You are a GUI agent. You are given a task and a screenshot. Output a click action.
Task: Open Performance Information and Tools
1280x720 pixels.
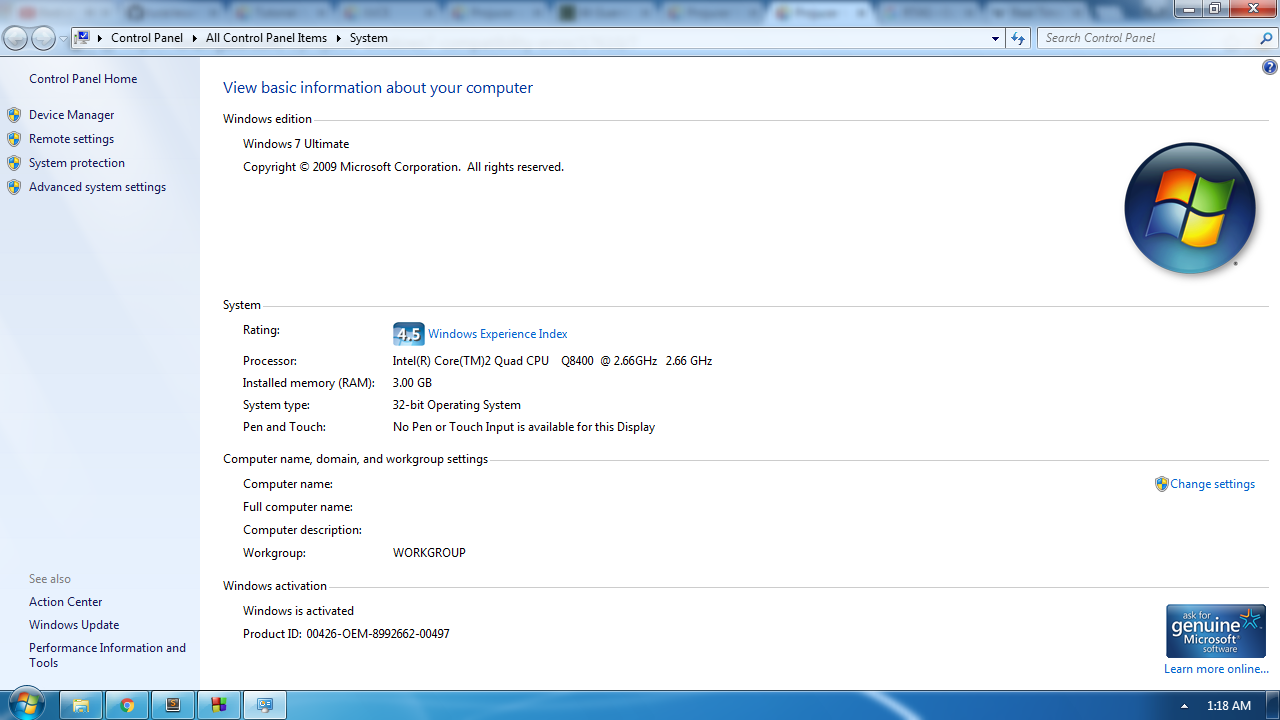pos(108,655)
